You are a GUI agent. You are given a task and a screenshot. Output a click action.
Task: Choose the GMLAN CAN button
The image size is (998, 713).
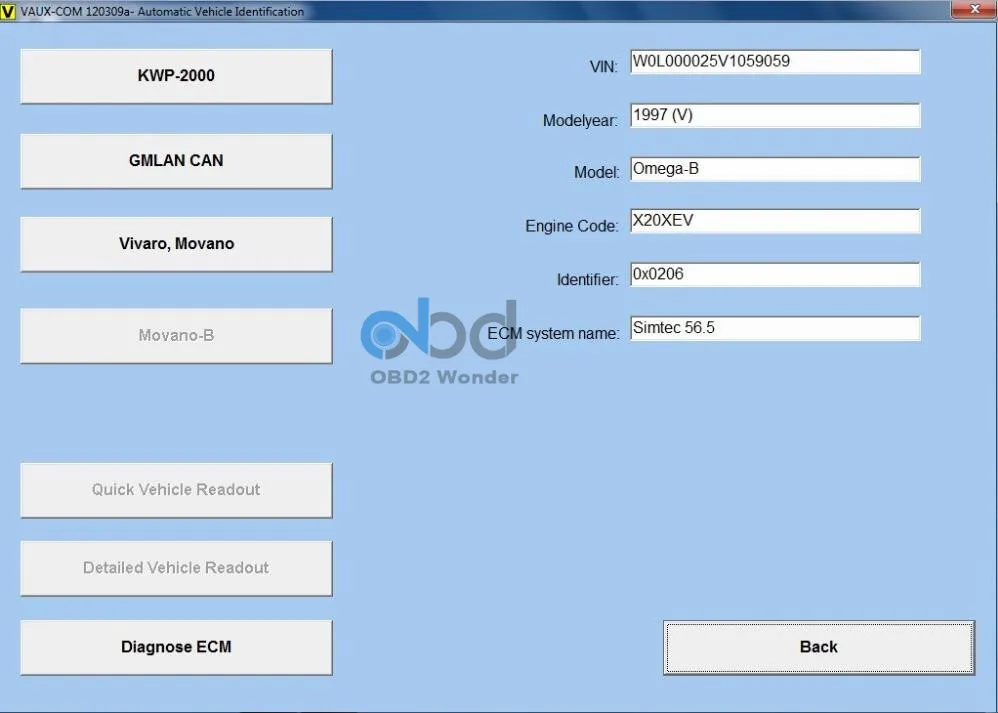pos(176,160)
